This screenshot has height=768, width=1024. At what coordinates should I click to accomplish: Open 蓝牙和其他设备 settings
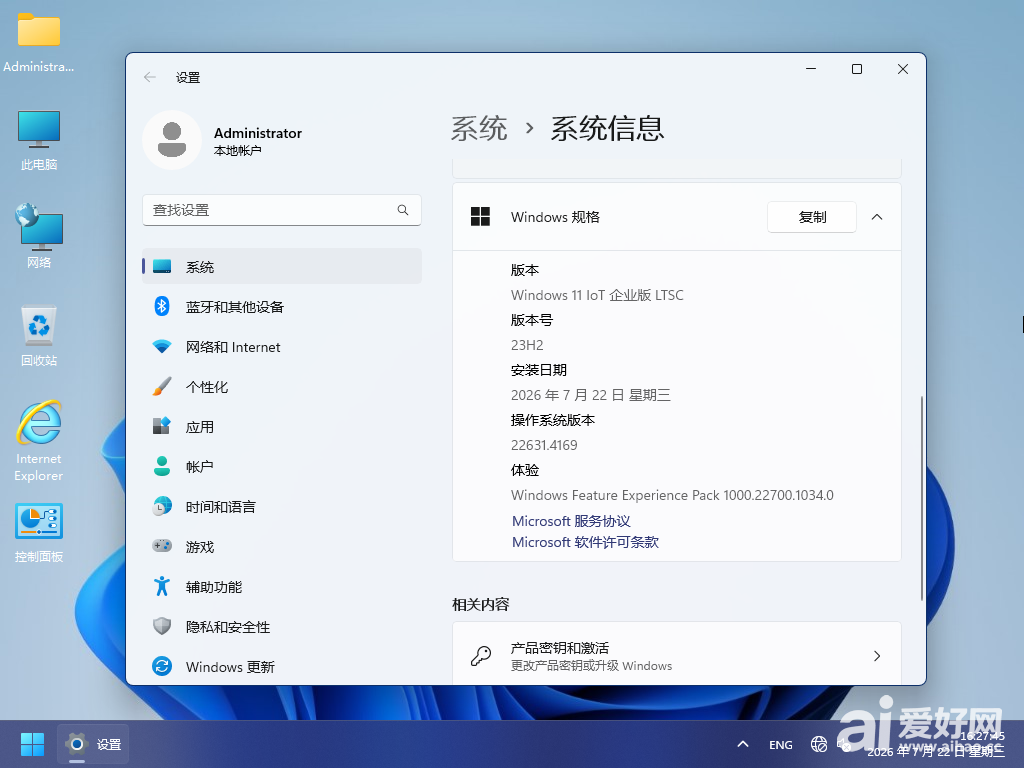tap(281, 306)
